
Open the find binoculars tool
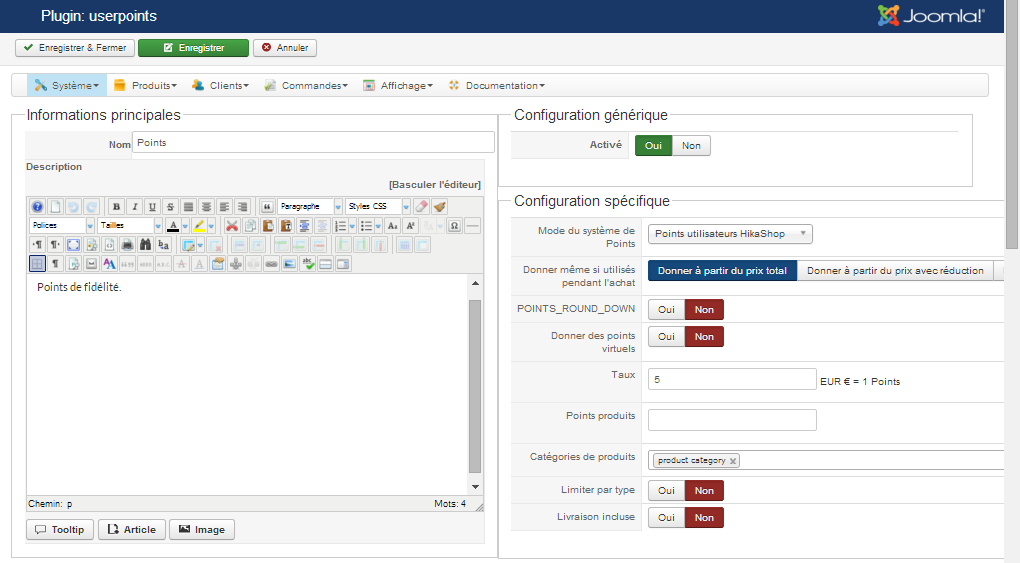[x=145, y=244]
